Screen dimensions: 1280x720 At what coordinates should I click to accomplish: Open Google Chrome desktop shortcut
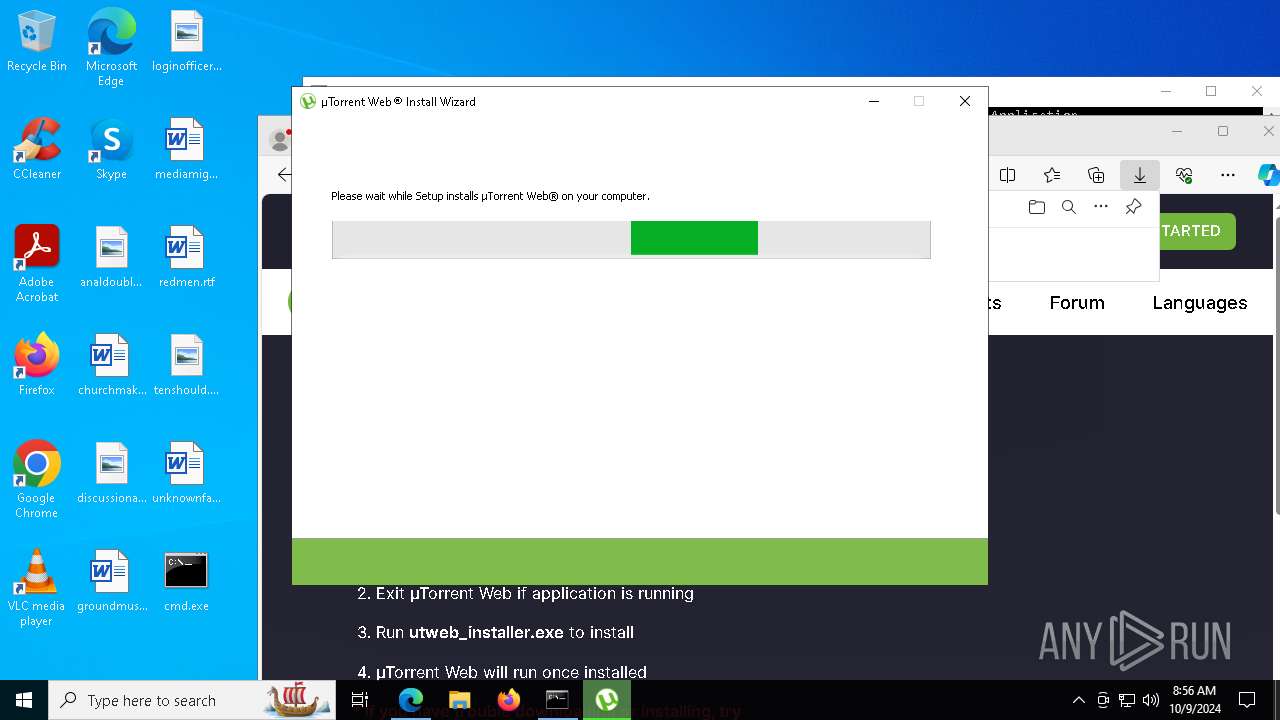(x=37, y=480)
